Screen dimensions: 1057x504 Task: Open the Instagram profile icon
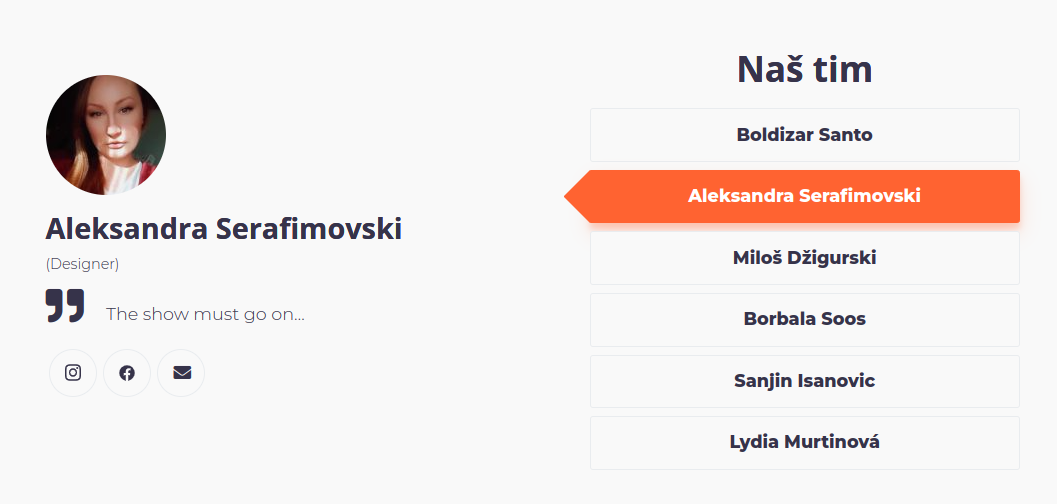[73, 373]
